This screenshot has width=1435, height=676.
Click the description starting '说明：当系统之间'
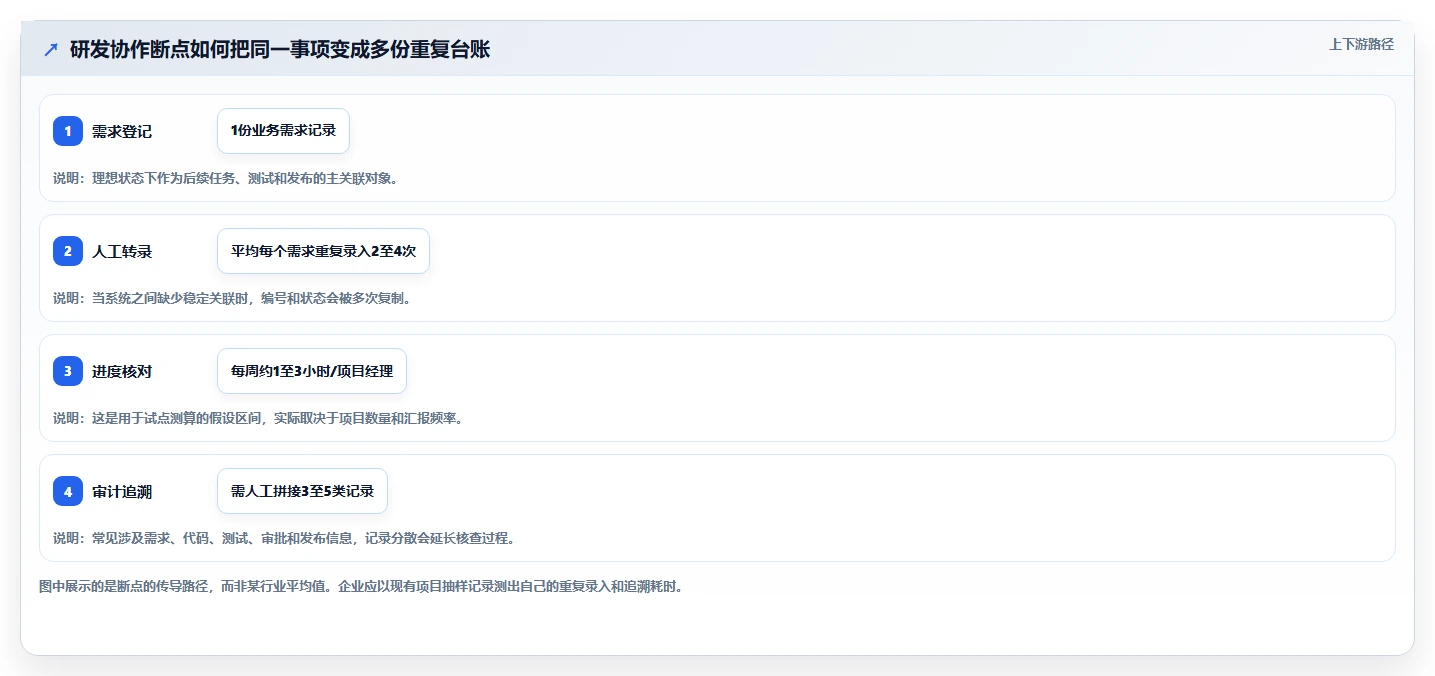[232, 298]
